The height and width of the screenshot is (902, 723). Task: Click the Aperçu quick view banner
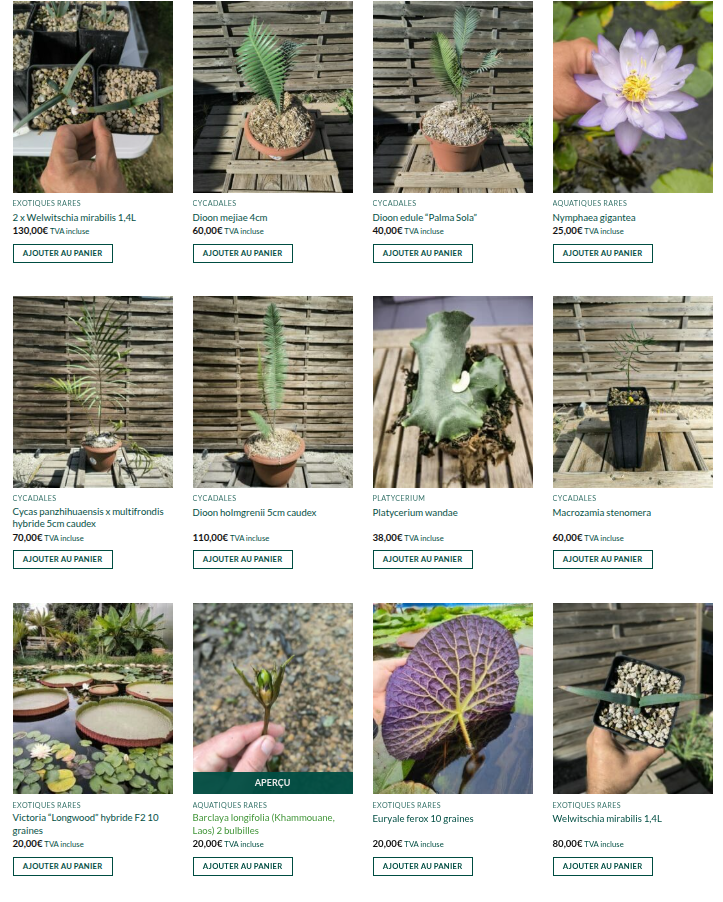273,783
